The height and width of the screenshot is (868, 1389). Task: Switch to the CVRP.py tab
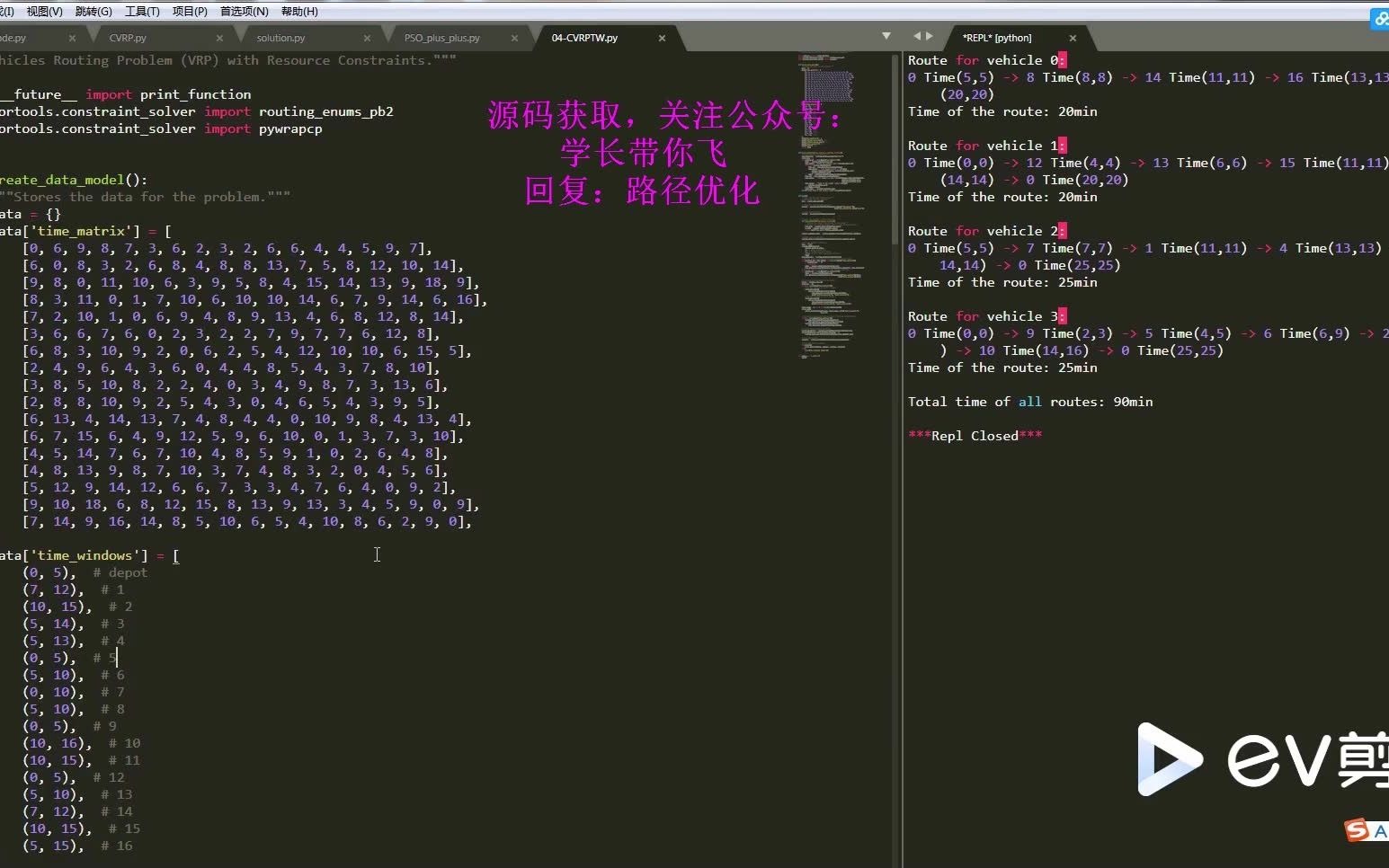pyautogui.click(x=128, y=38)
